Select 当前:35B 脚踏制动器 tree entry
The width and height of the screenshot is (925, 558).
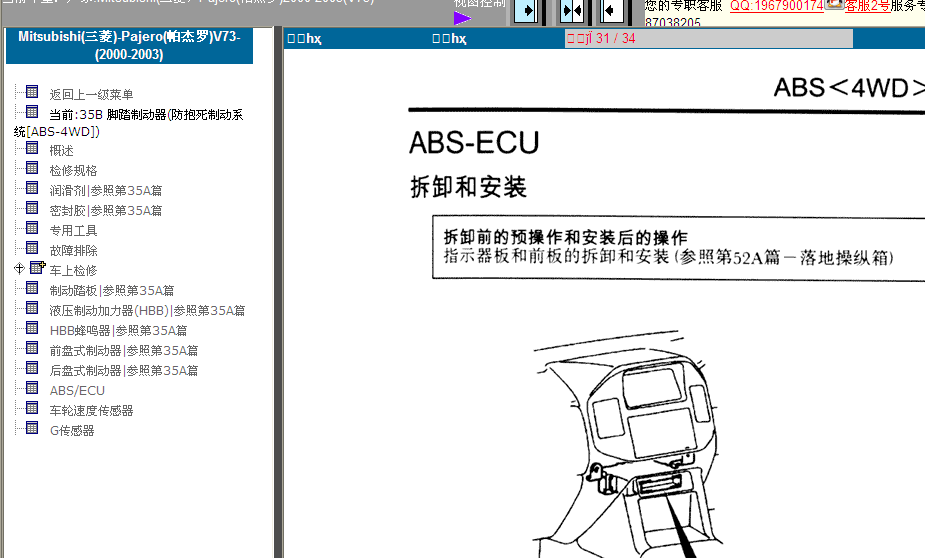tap(129, 123)
